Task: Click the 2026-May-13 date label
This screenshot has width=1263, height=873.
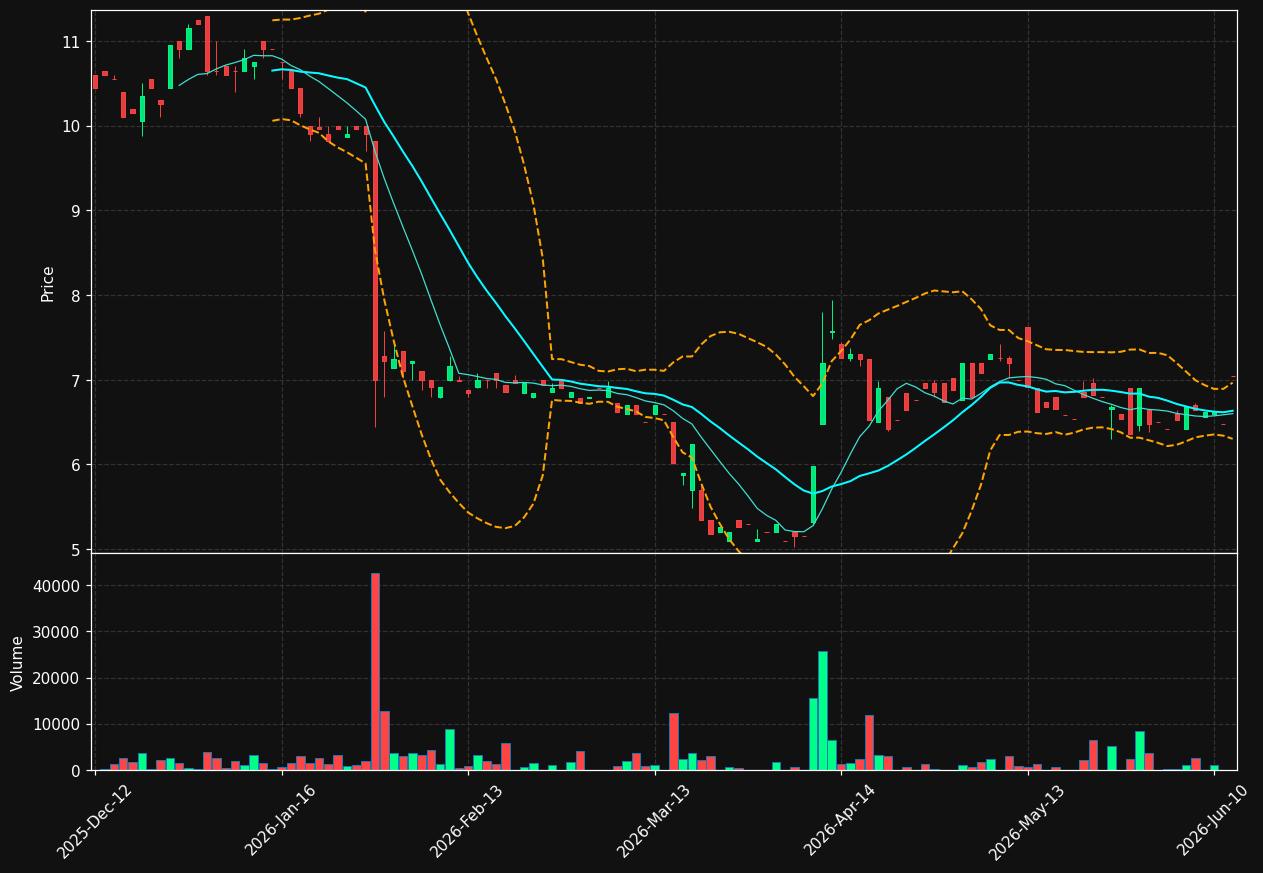Action: (1027, 821)
